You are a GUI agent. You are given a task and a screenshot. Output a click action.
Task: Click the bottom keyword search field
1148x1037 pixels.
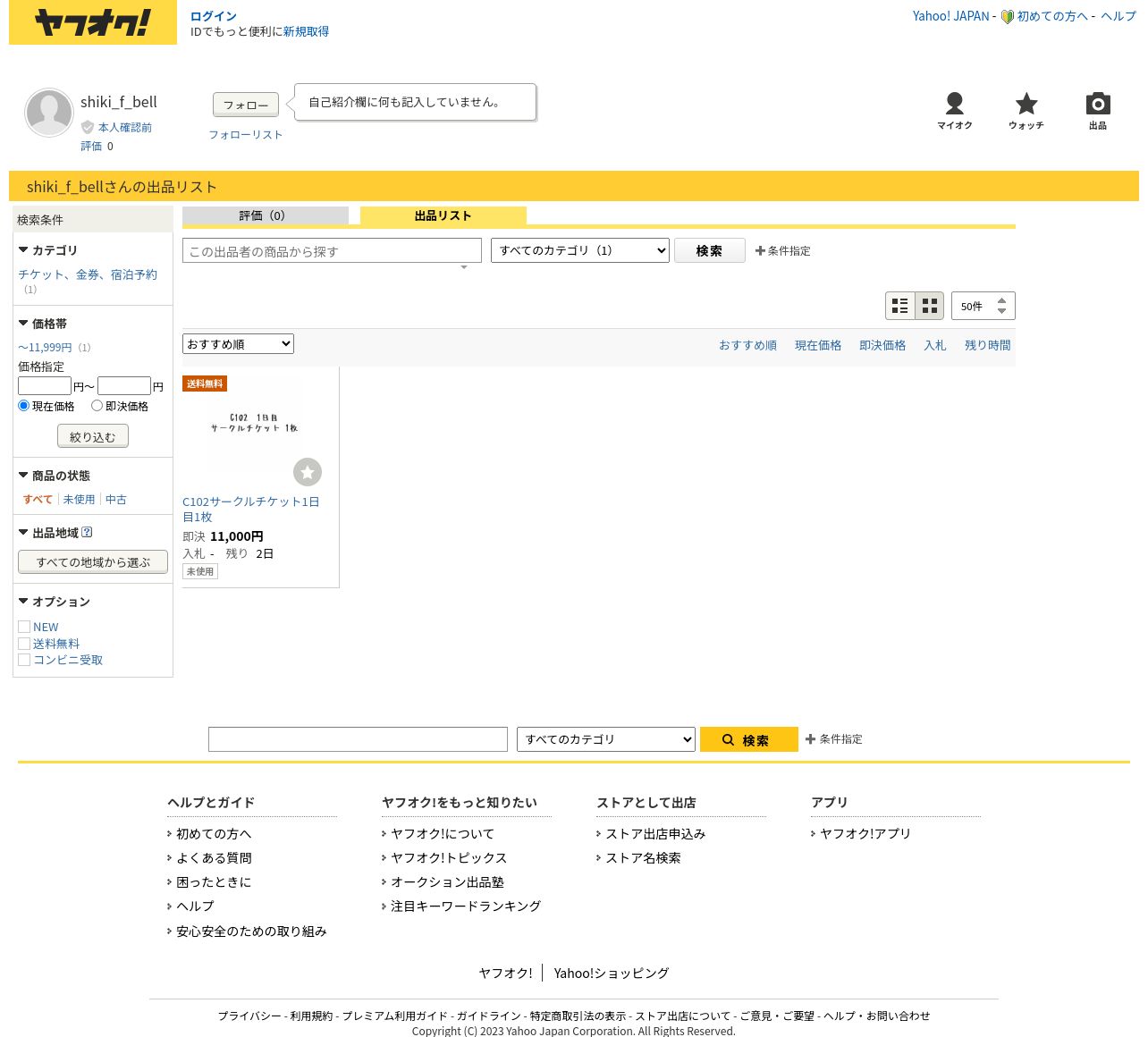coord(358,739)
